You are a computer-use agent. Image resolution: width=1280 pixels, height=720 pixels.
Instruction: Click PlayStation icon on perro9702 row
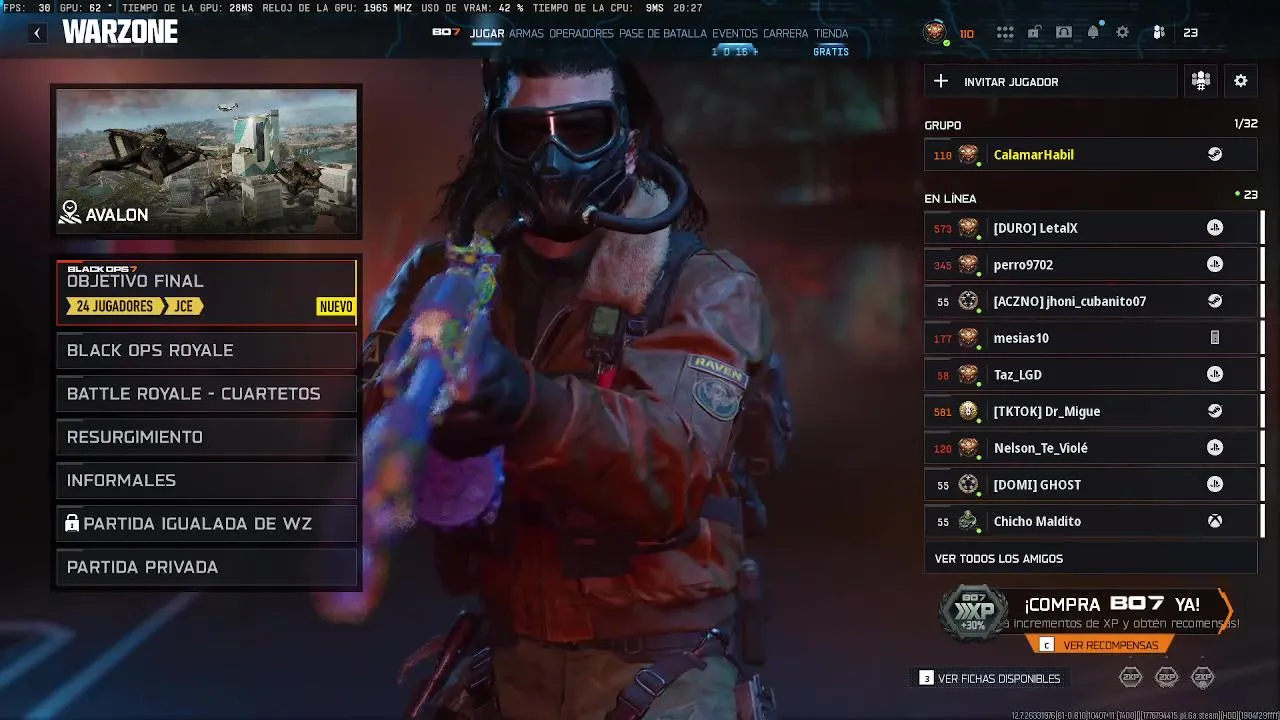coord(1215,265)
